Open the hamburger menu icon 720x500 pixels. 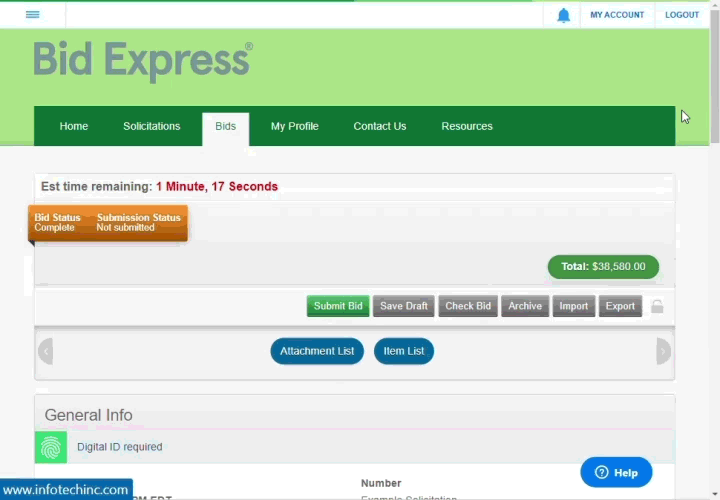(x=33, y=15)
